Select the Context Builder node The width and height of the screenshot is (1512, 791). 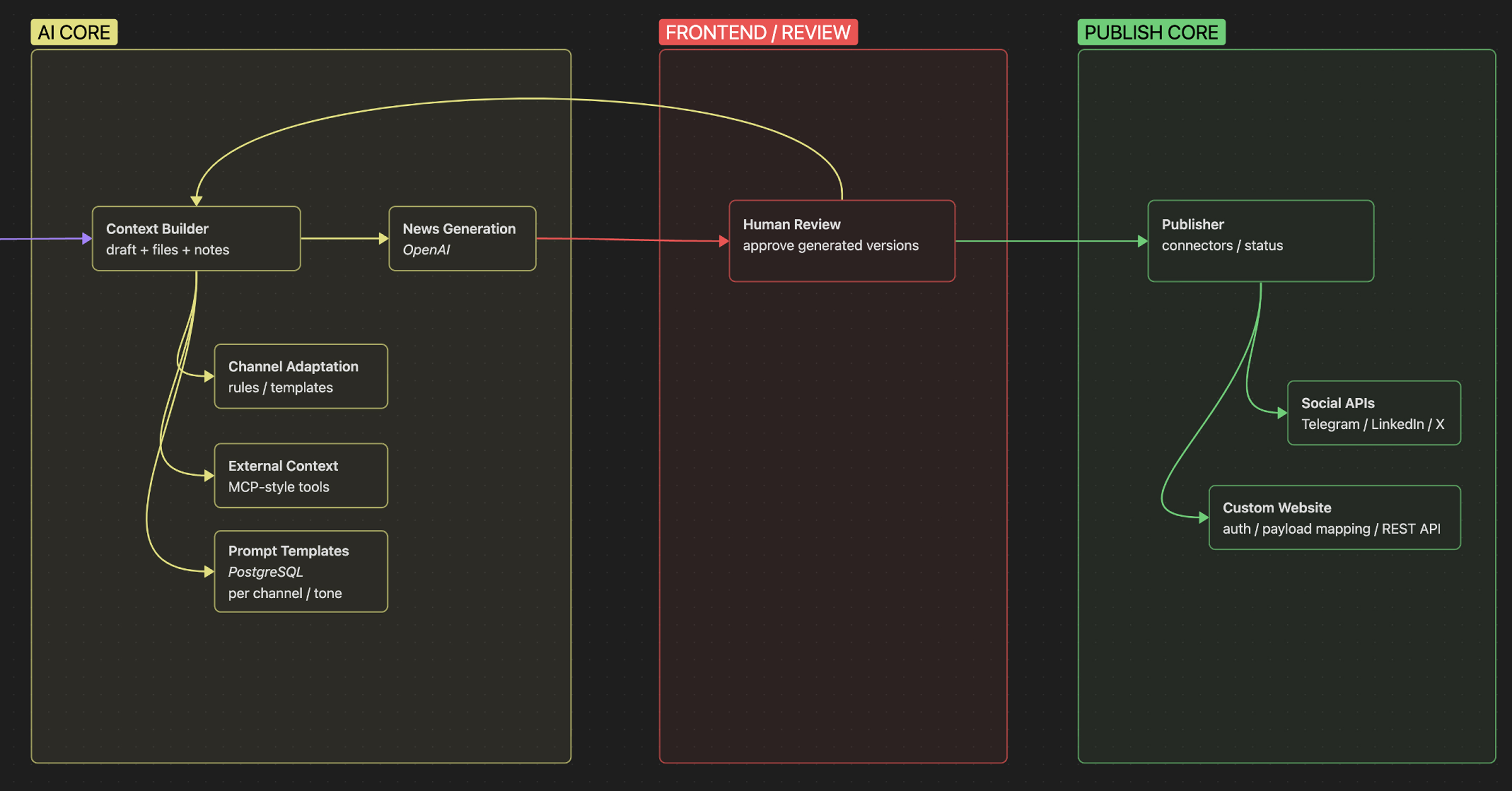196,238
